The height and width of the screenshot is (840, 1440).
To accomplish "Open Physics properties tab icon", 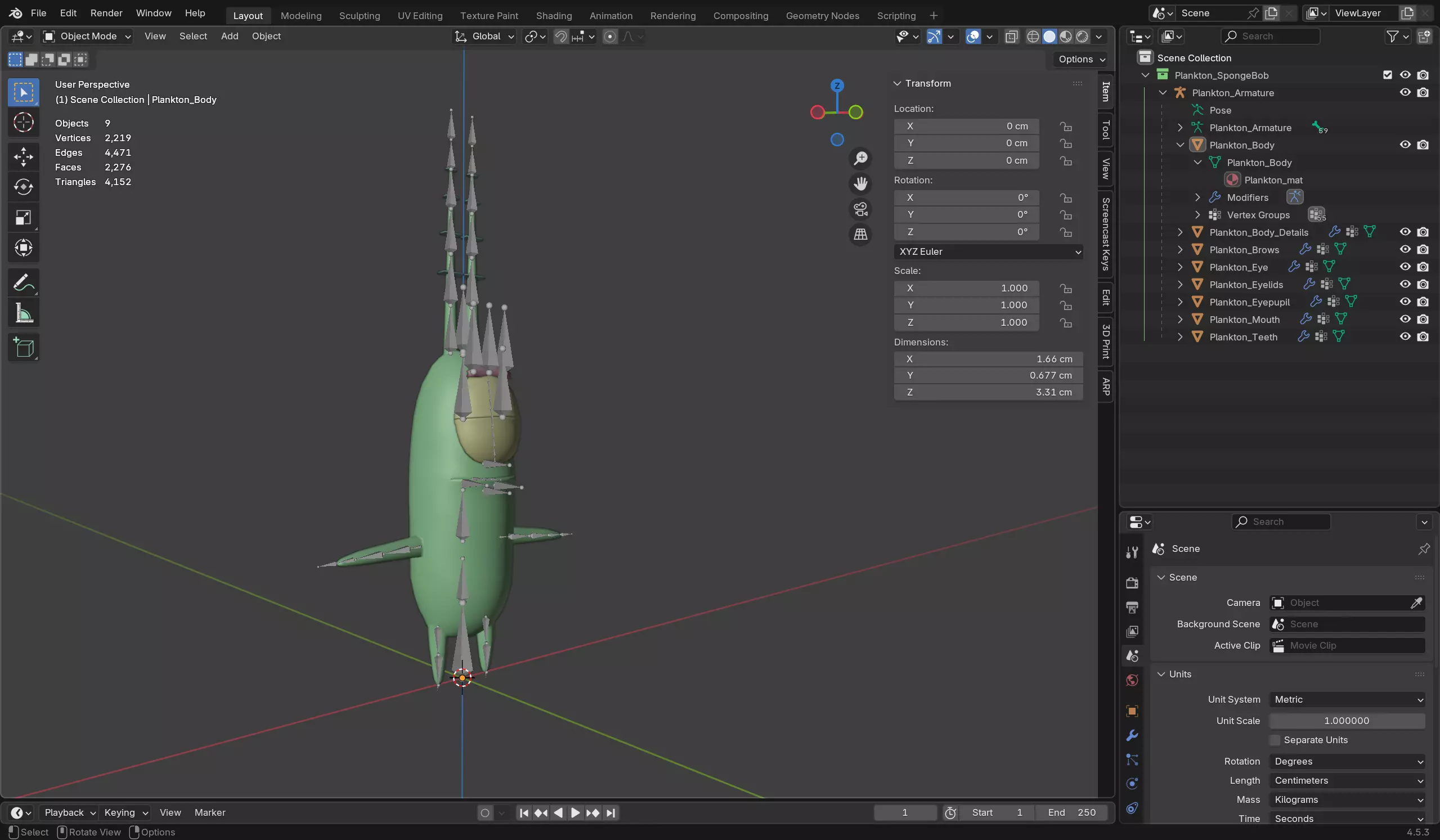I will [x=1132, y=783].
